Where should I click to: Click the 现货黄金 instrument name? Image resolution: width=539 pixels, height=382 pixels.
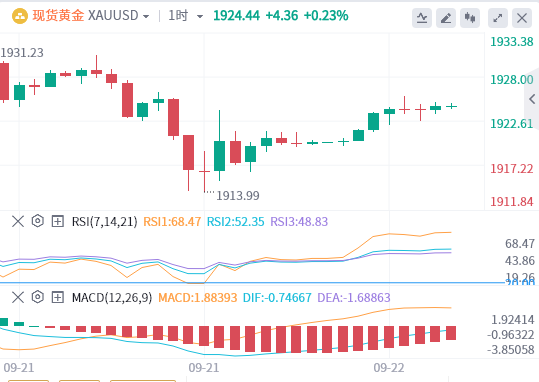click(x=58, y=16)
